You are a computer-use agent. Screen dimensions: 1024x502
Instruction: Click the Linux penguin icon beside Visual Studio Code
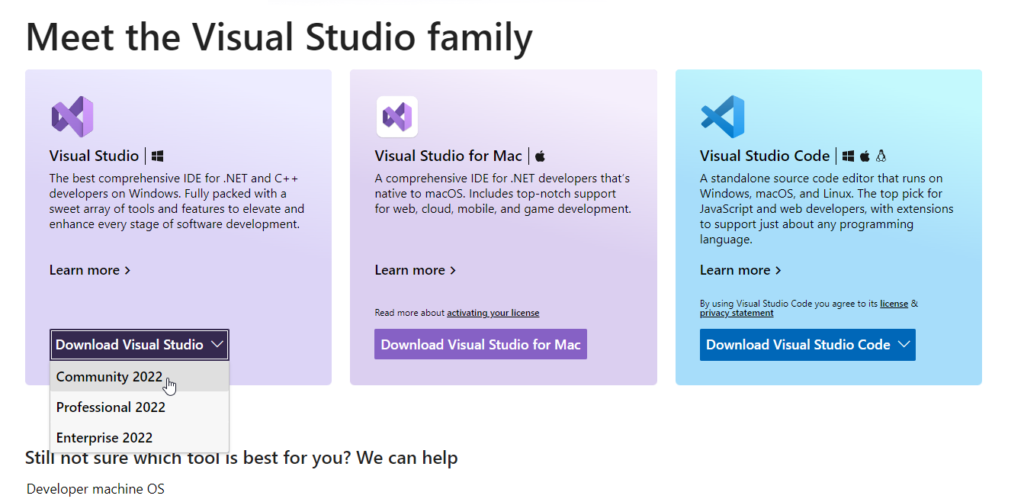881,156
